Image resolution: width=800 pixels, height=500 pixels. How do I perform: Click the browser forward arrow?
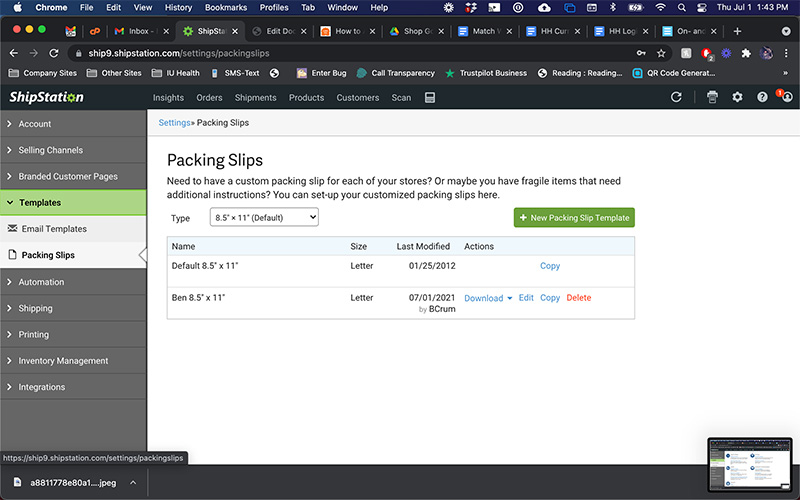[x=34, y=53]
